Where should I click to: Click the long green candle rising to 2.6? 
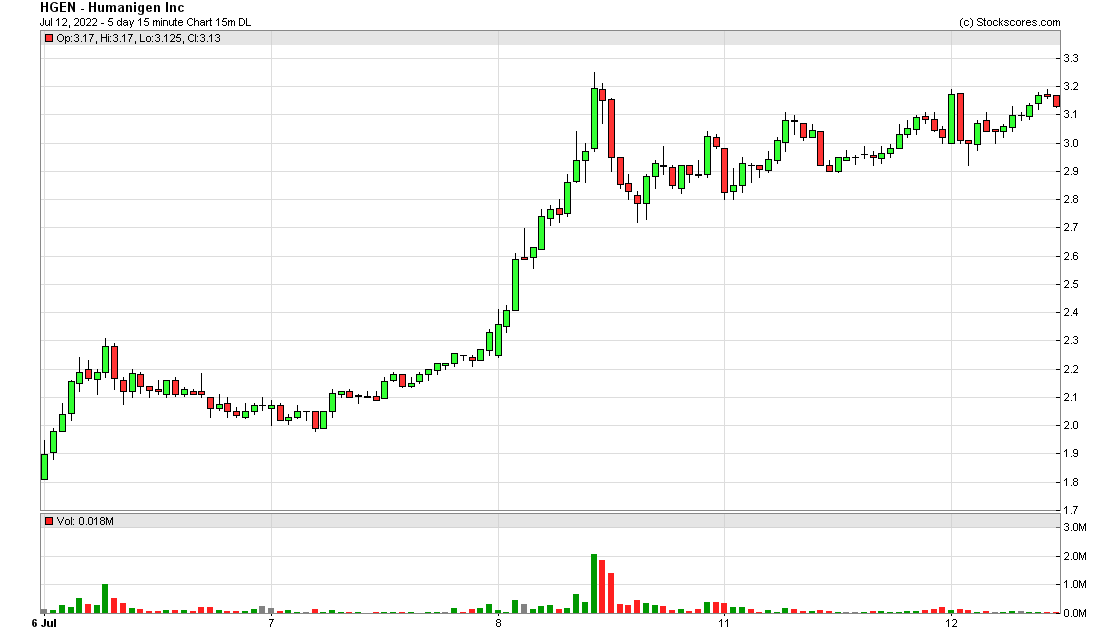516,285
